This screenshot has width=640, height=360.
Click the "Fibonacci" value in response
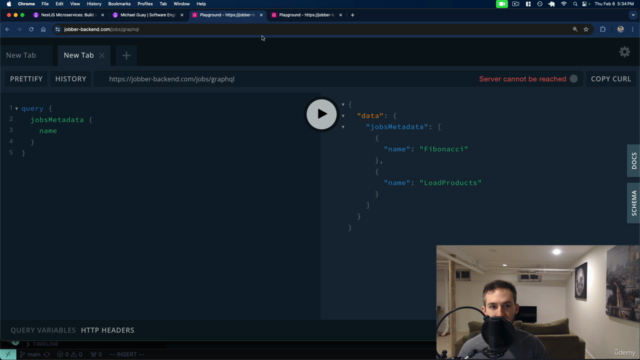point(444,149)
